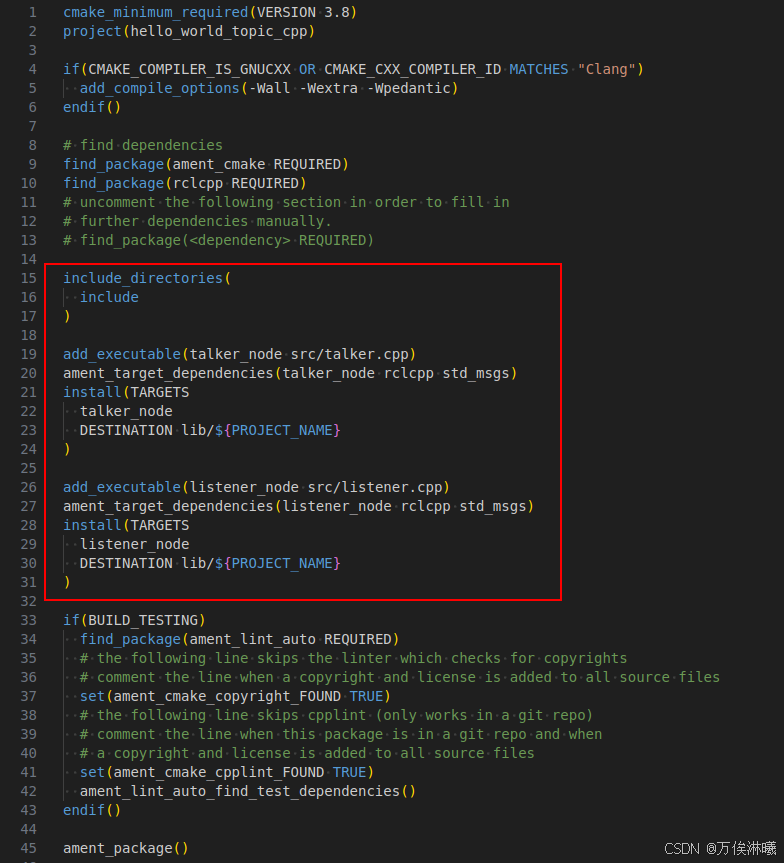Click "install(TARGETS" on line 21

[126, 392]
